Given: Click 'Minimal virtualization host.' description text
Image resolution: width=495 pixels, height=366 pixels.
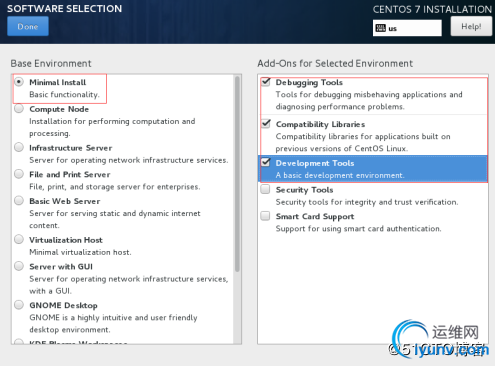Looking at the screenshot, I should point(80,252).
